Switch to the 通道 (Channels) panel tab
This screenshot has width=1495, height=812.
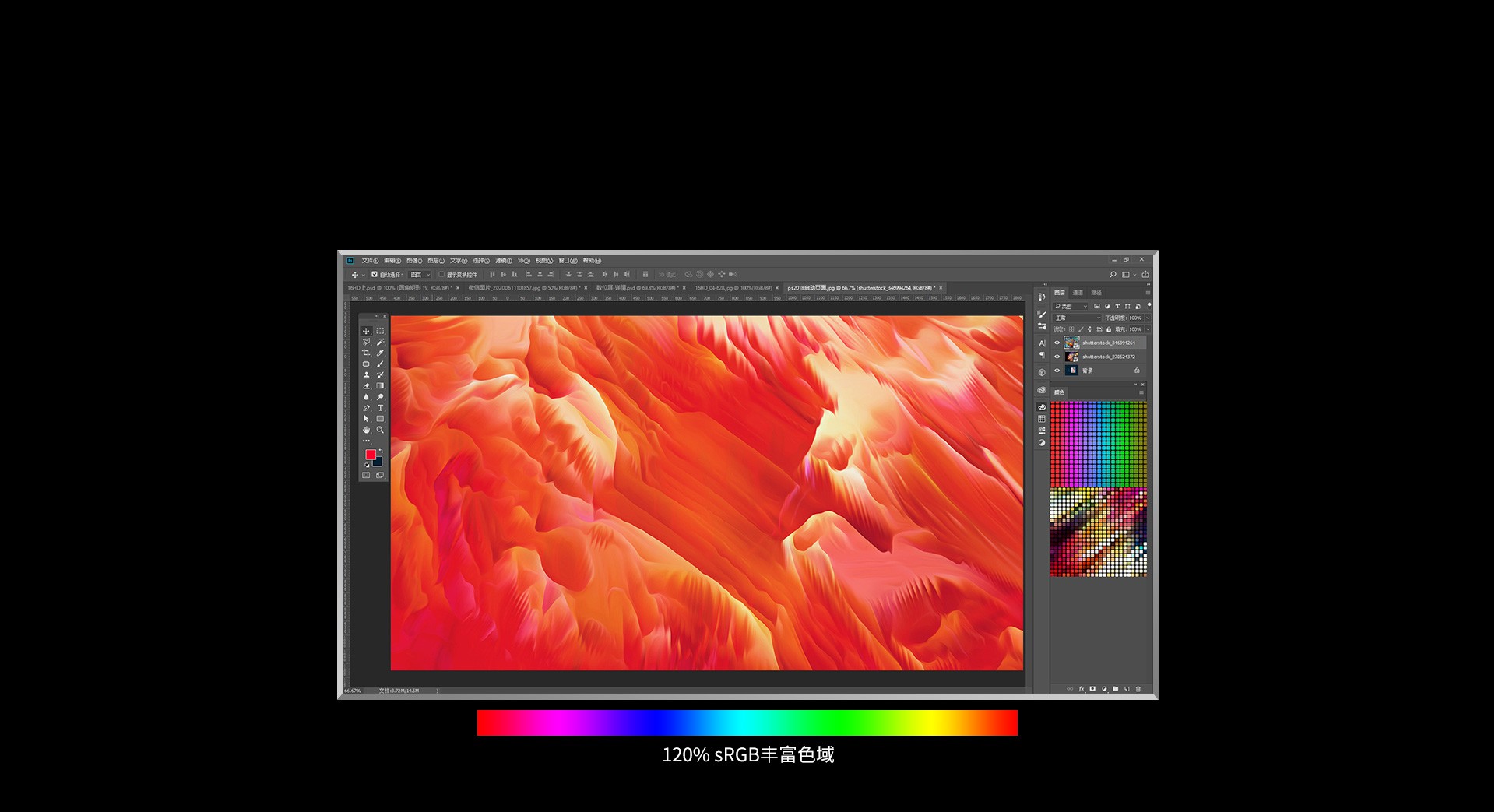pyautogui.click(x=1078, y=293)
